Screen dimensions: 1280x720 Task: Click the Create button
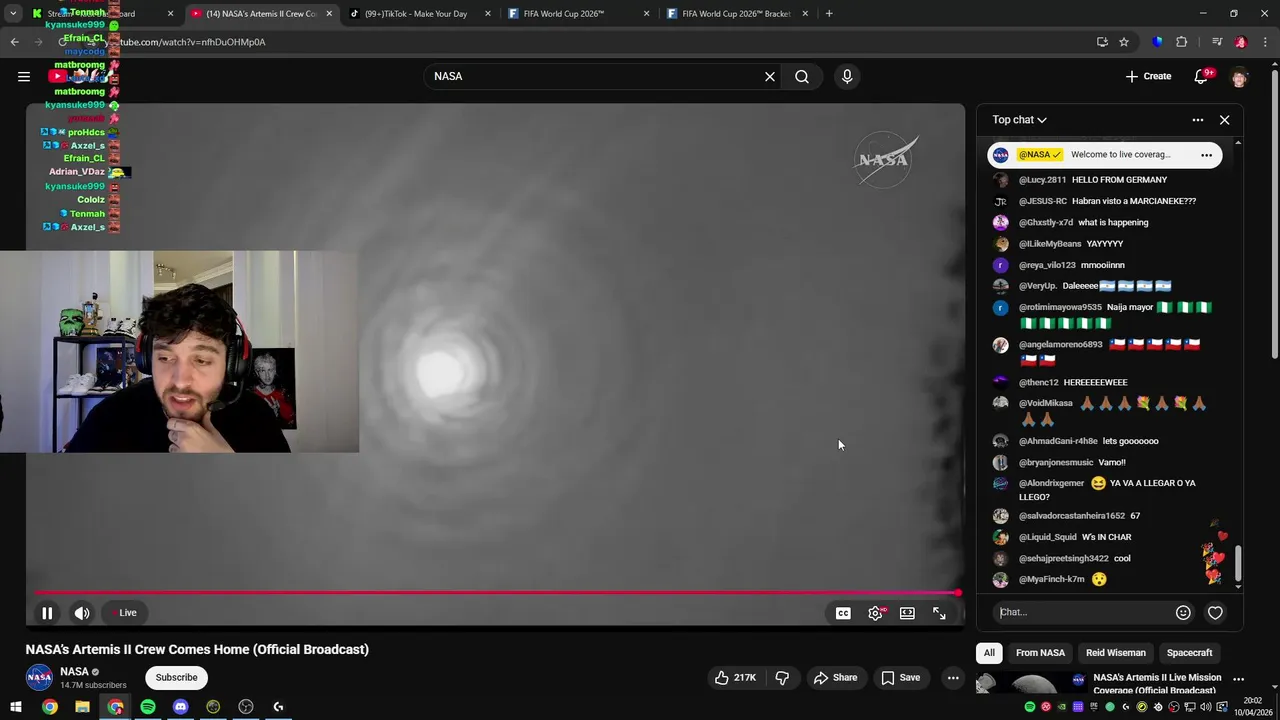coord(1148,76)
